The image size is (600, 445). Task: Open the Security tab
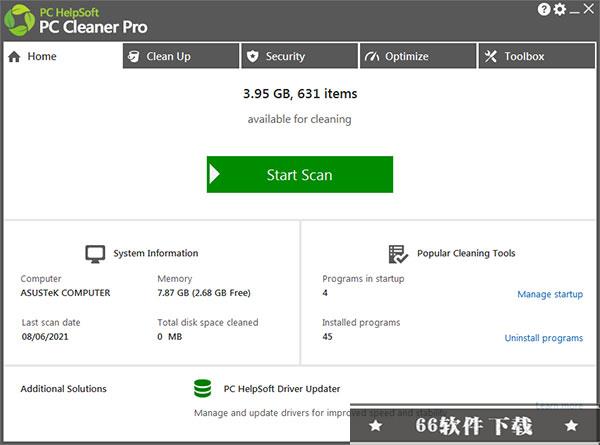pyautogui.click(x=300, y=56)
